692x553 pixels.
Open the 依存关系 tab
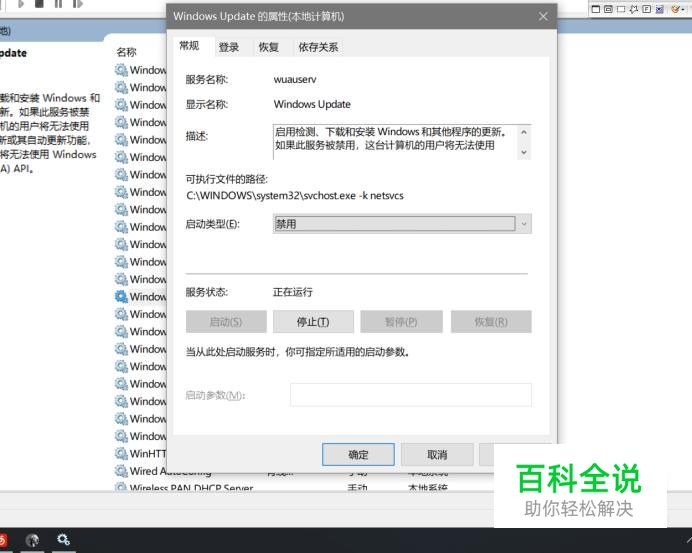[318, 47]
